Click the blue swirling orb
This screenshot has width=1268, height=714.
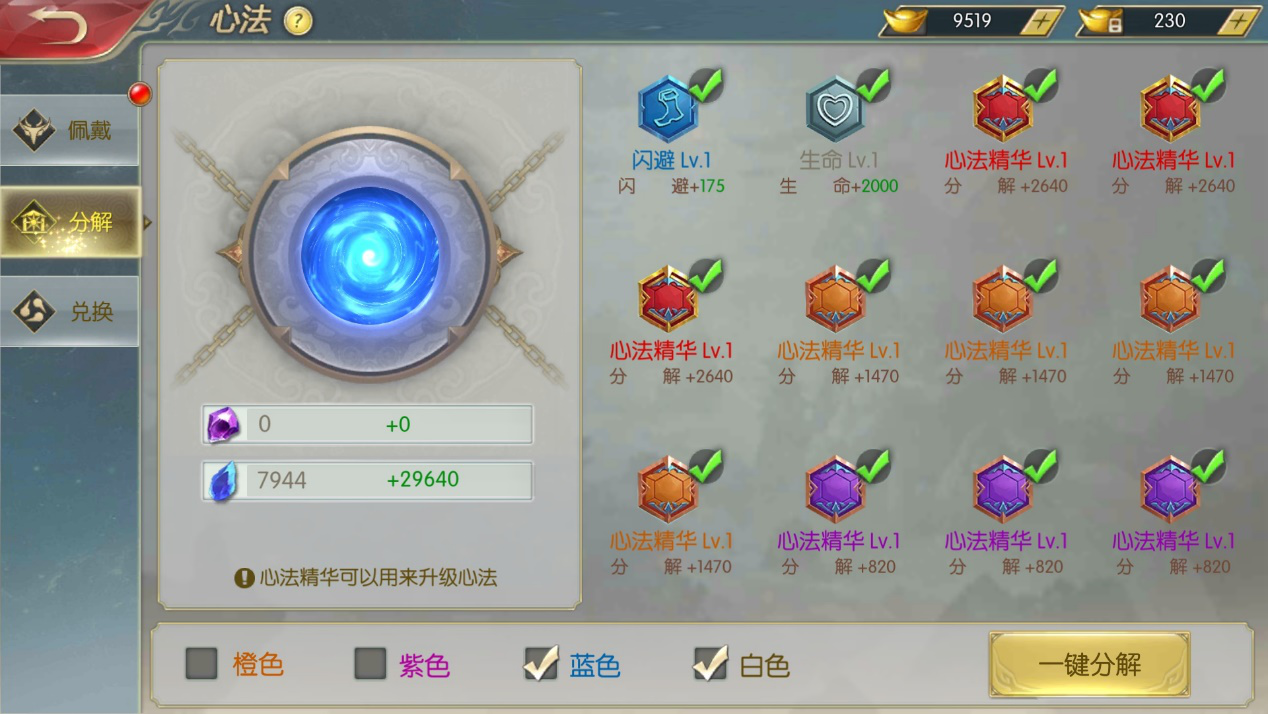[x=370, y=254]
